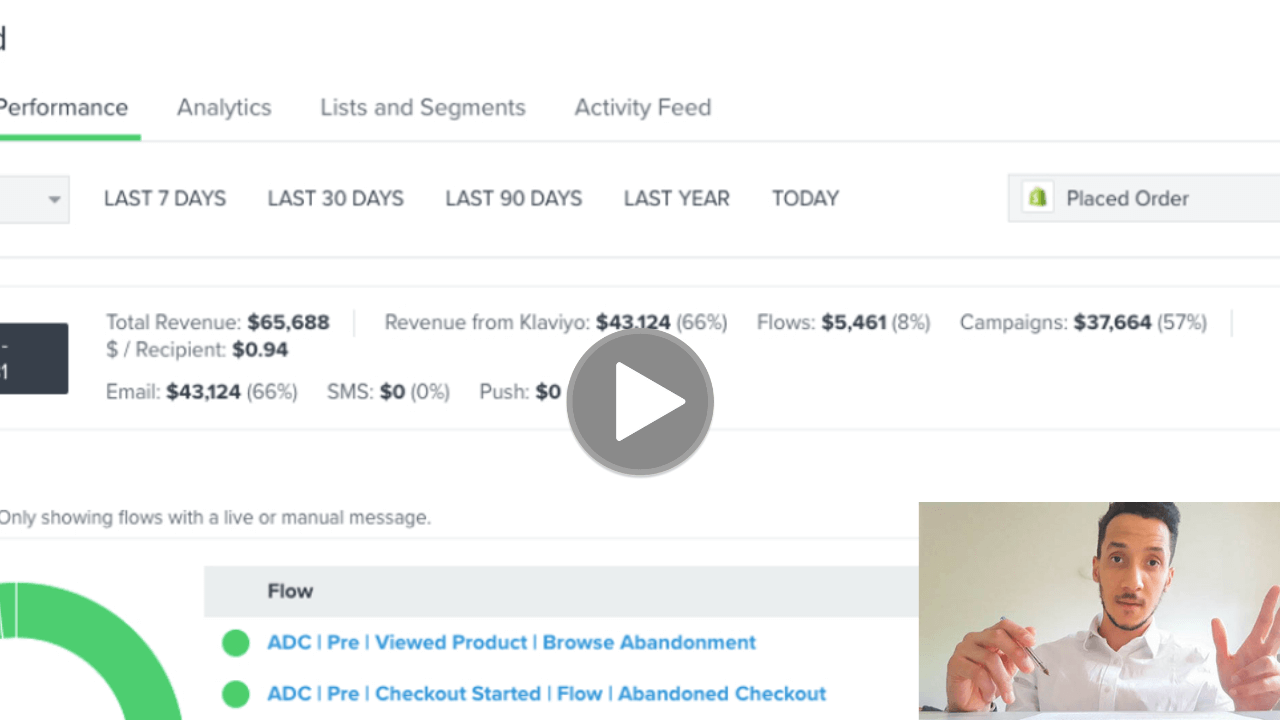Switch to the Performance tab

(63, 108)
